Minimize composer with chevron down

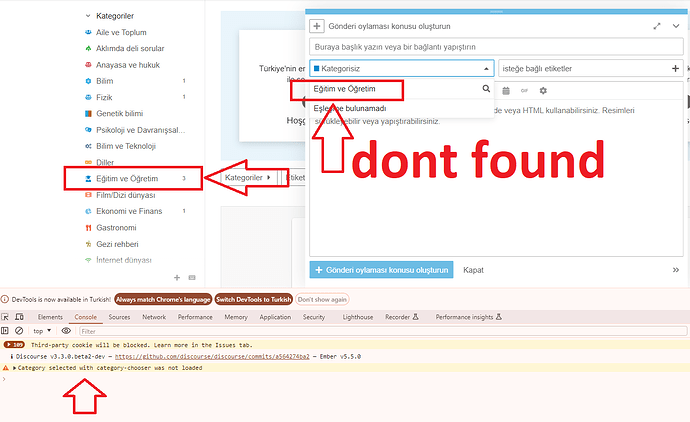pyautogui.click(x=676, y=26)
